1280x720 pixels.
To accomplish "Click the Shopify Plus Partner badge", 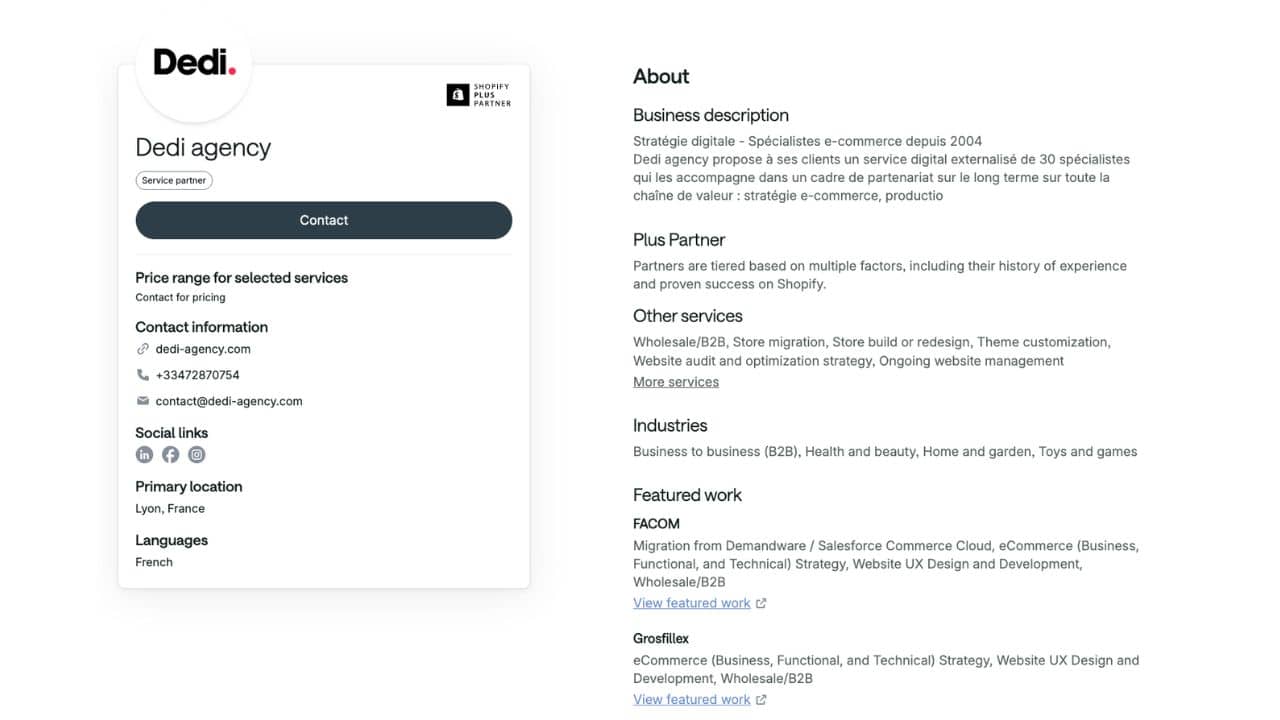I will (x=478, y=95).
